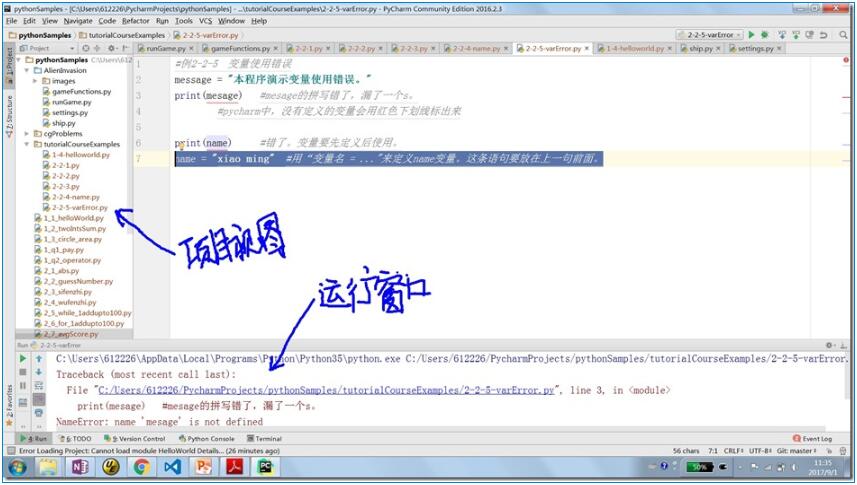Click the VCS update project icon
Screen dimensions: 857x485
point(782,34)
